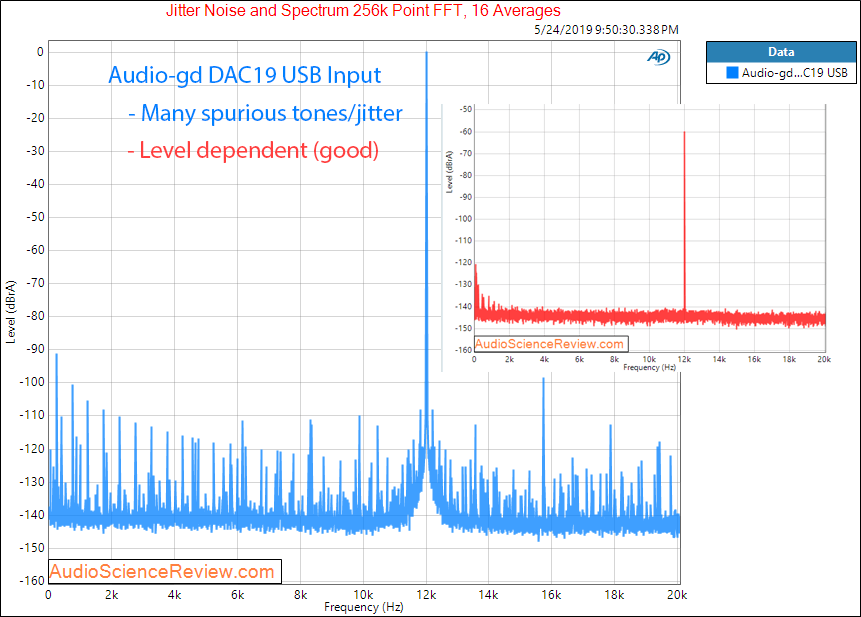Click the 0 tick label on the main y-axis
Viewport: 861px width, 617px height.
(x=40, y=52)
